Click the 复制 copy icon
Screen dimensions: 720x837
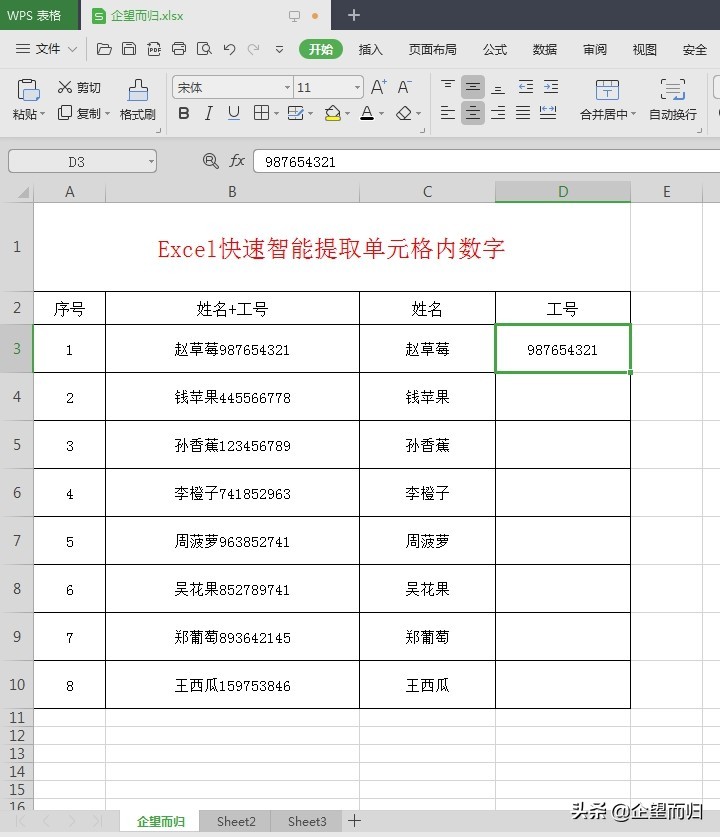(65, 113)
